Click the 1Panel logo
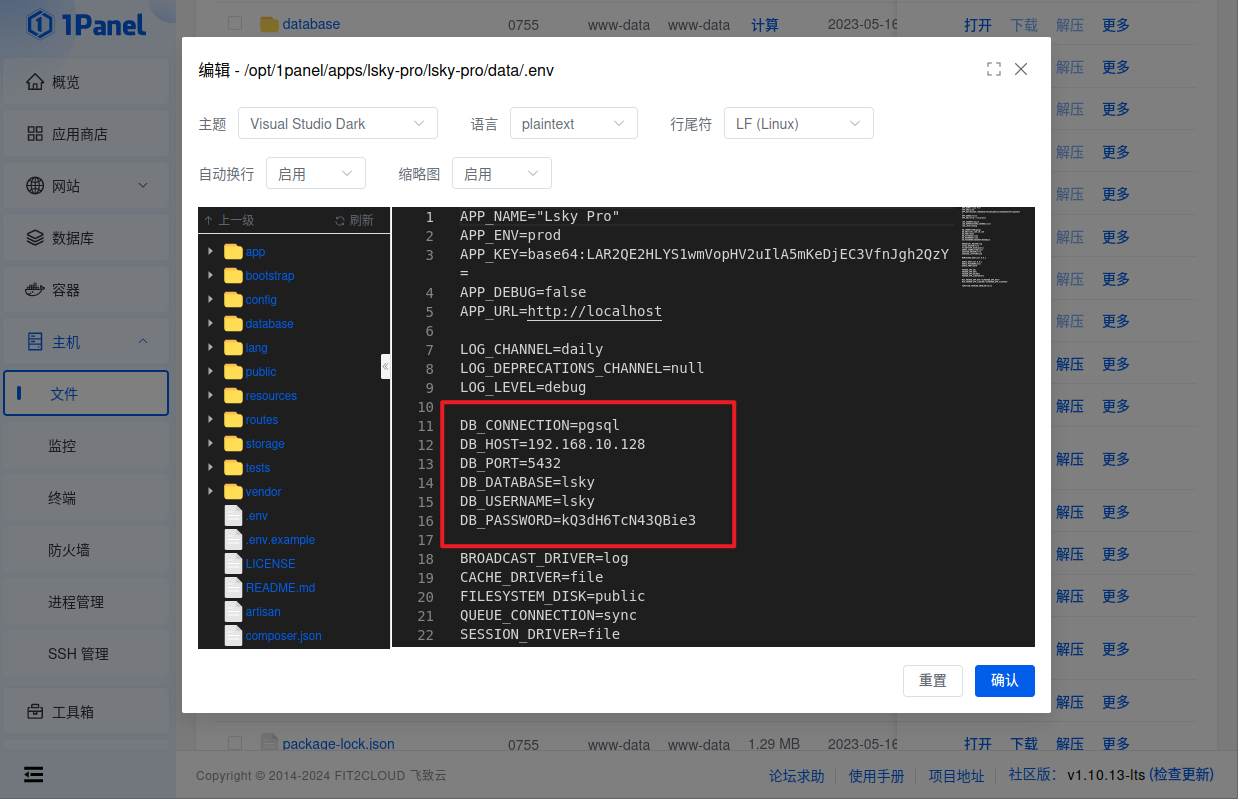The height and width of the screenshot is (799, 1238). click(87, 24)
